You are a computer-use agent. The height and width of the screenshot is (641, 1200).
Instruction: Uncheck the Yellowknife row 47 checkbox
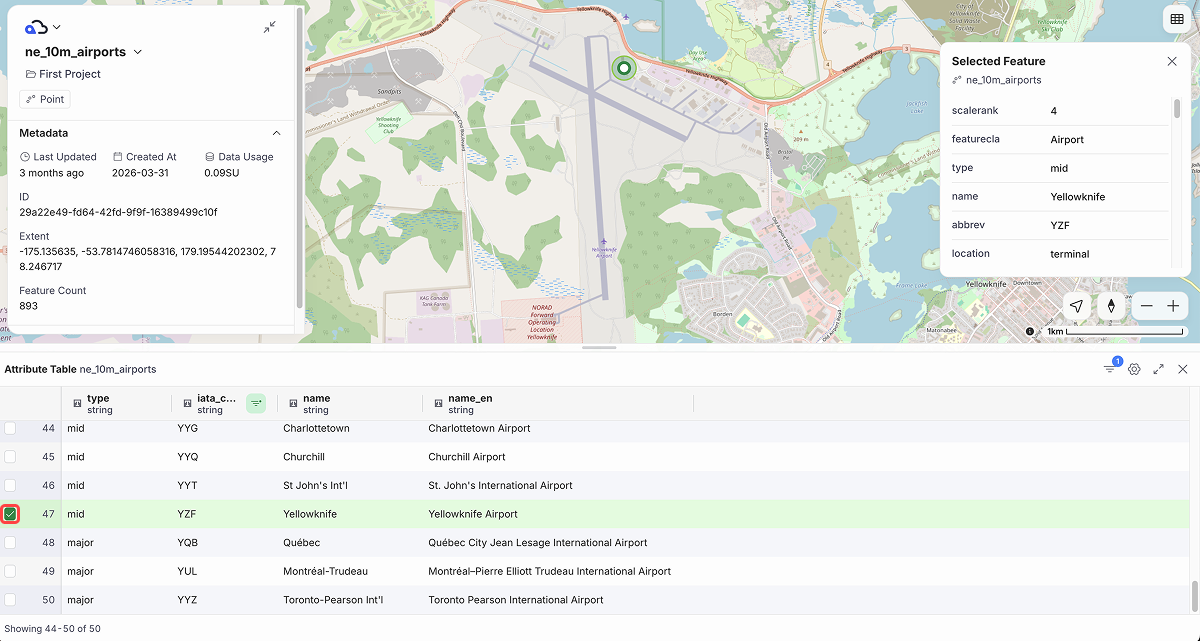click(10, 514)
